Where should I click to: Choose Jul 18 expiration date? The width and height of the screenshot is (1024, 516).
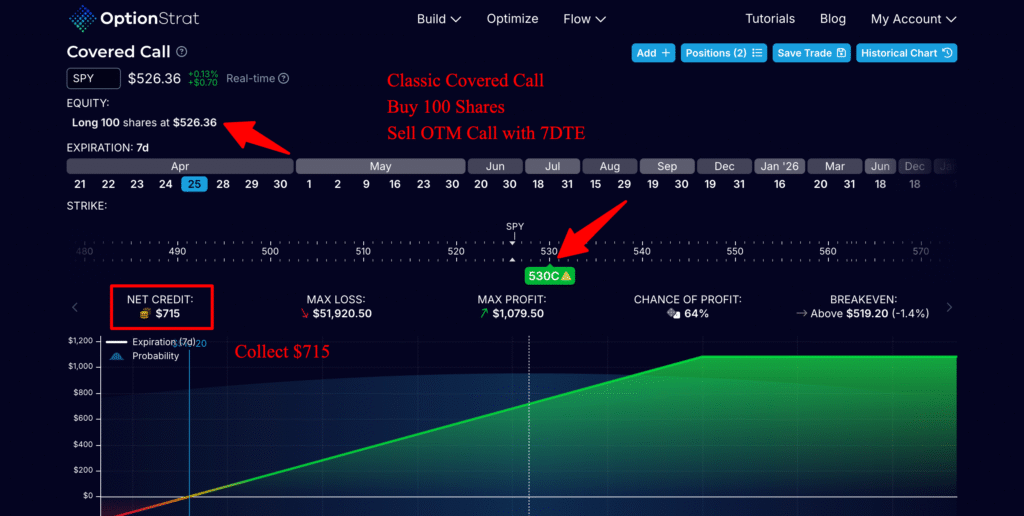tap(538, 184)
